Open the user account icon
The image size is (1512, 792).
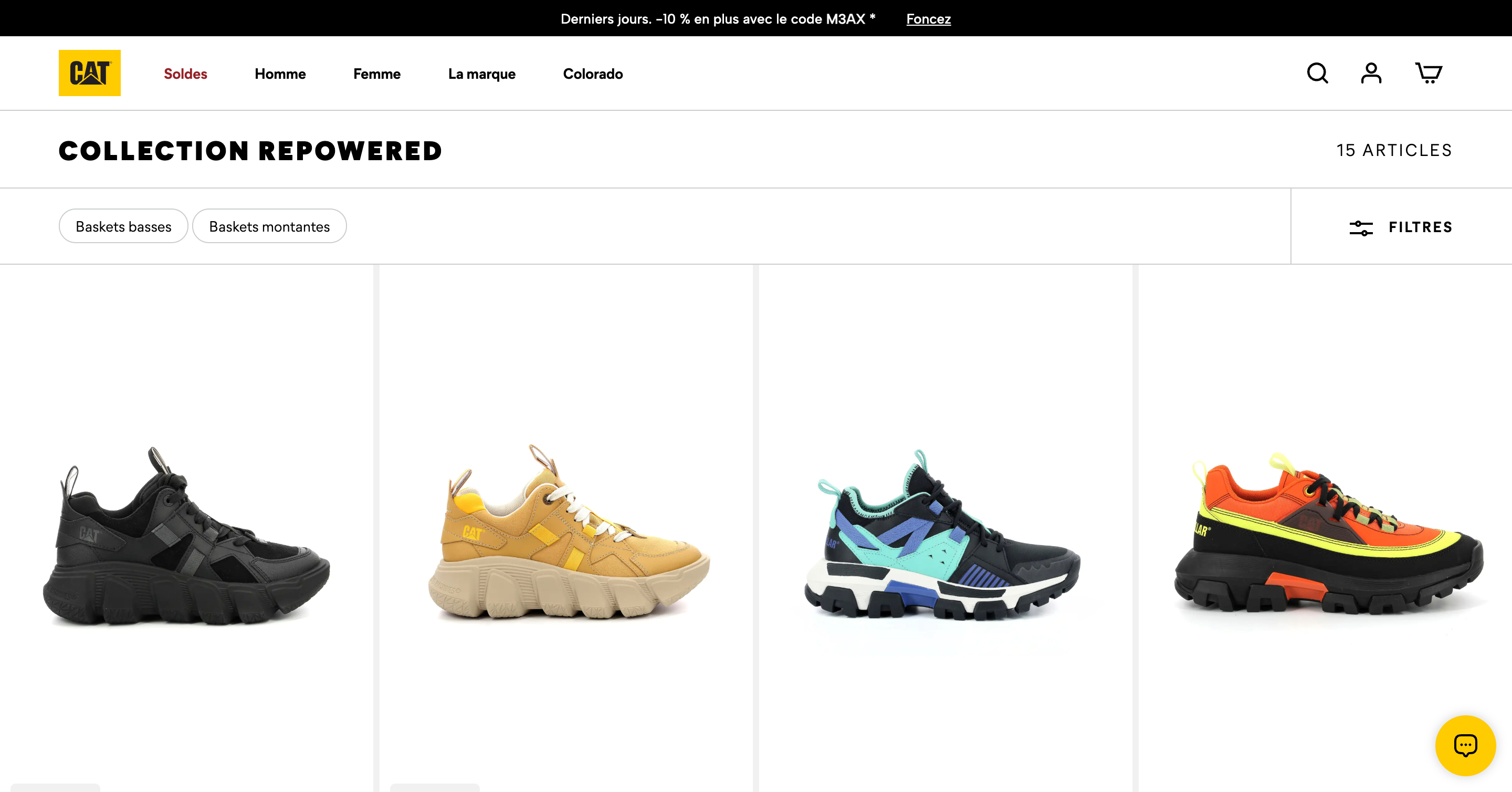point(1371,74)
